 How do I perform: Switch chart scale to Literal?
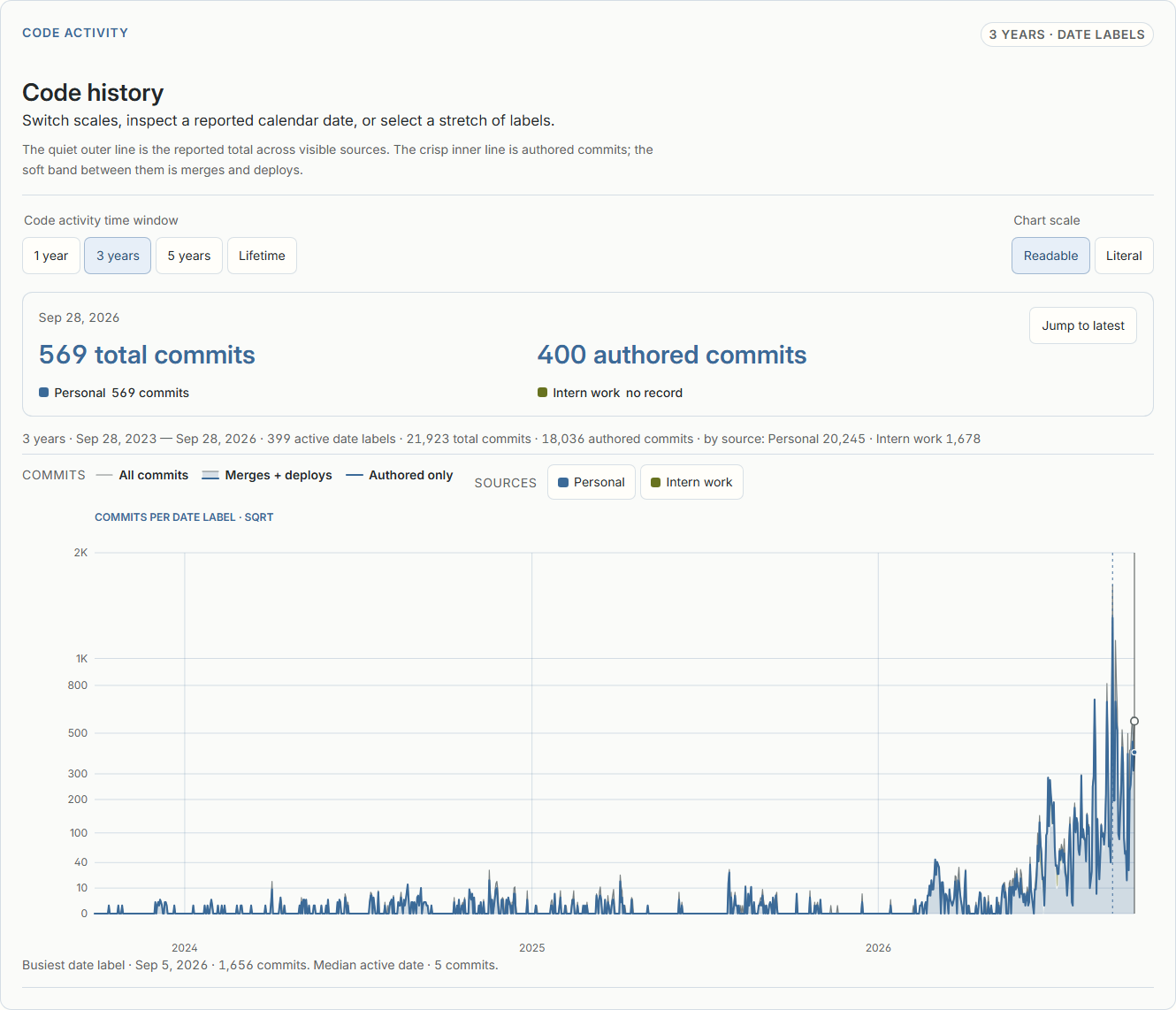point(1124,256)
